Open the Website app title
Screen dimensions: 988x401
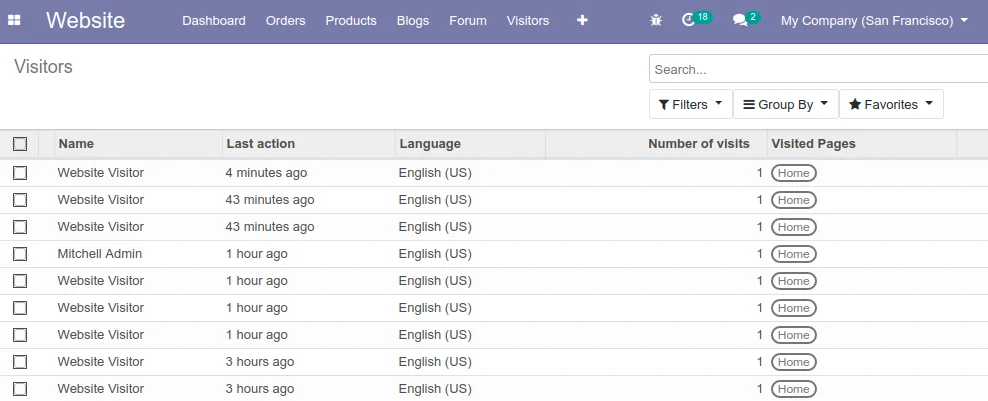(86, 20)
